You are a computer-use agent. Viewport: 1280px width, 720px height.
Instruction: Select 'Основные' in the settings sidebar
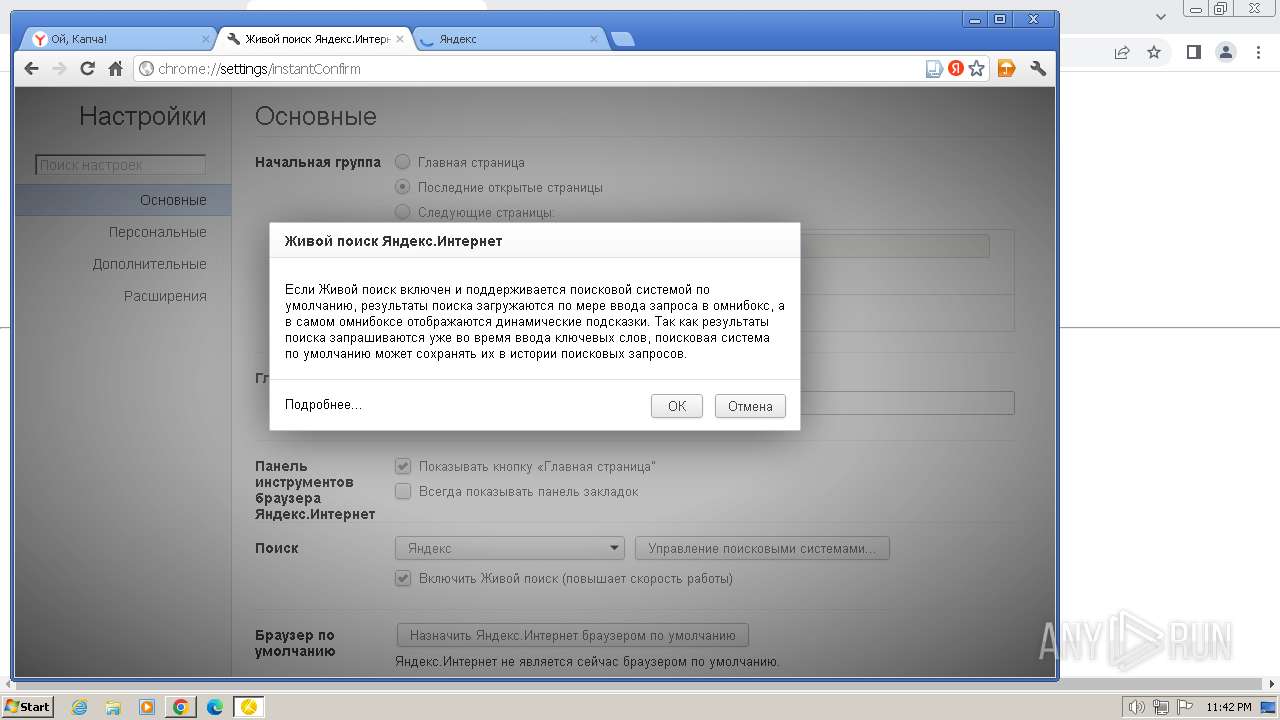click(123, 200)
